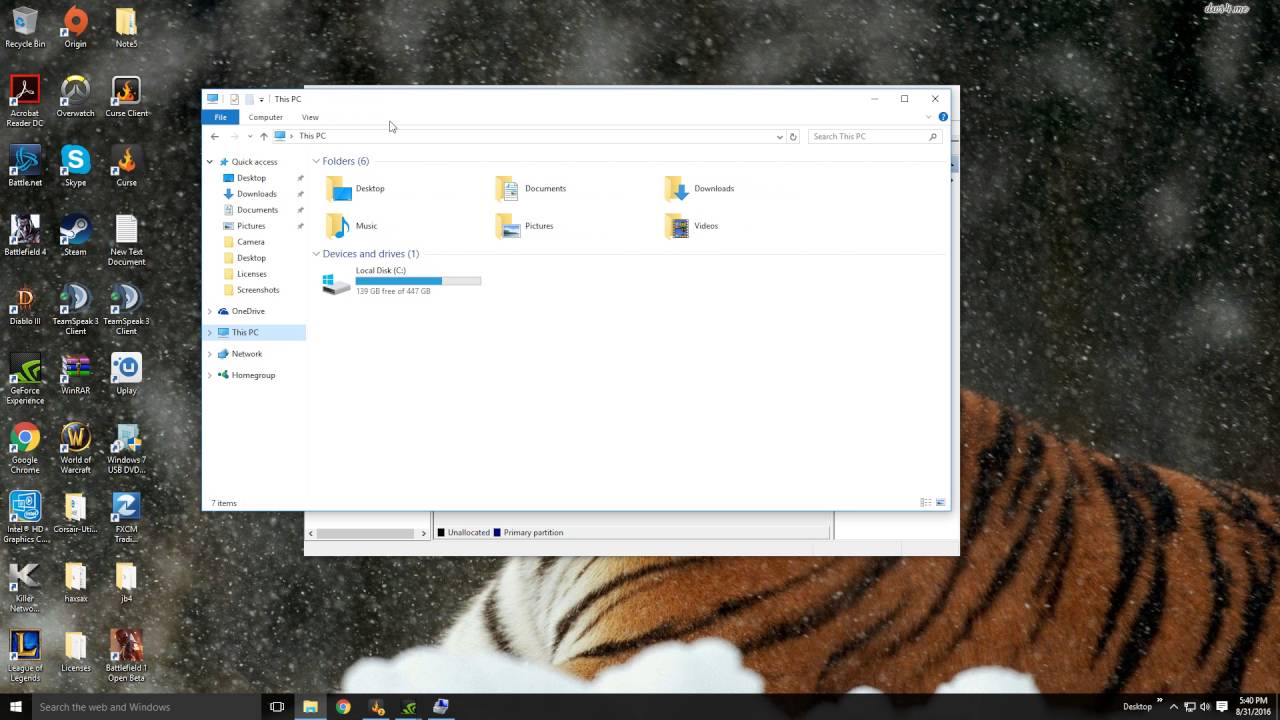Select the Google Chrome desktop shortcut
This screenshot has height=720, width=1280.
25,448
